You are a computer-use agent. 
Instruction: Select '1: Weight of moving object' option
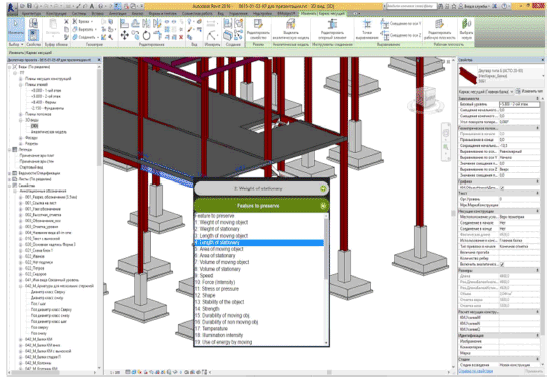259,222
